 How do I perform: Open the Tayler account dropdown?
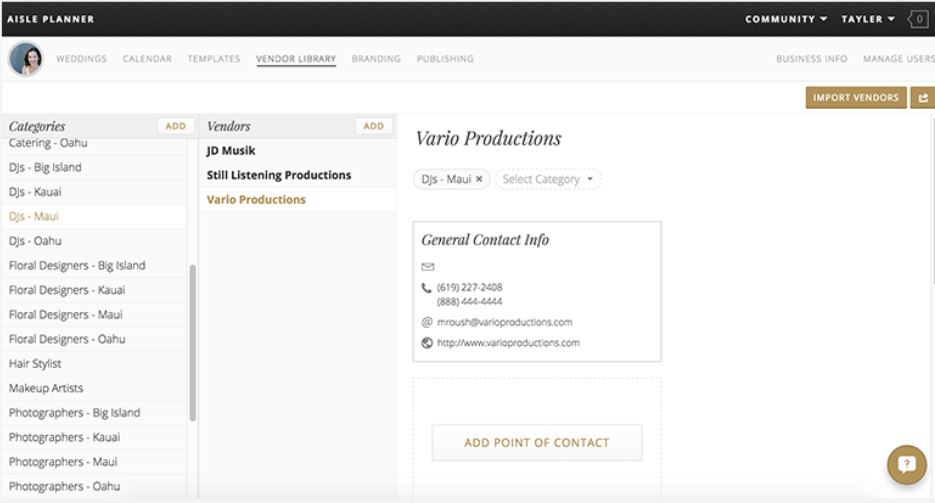click(867, 19)
